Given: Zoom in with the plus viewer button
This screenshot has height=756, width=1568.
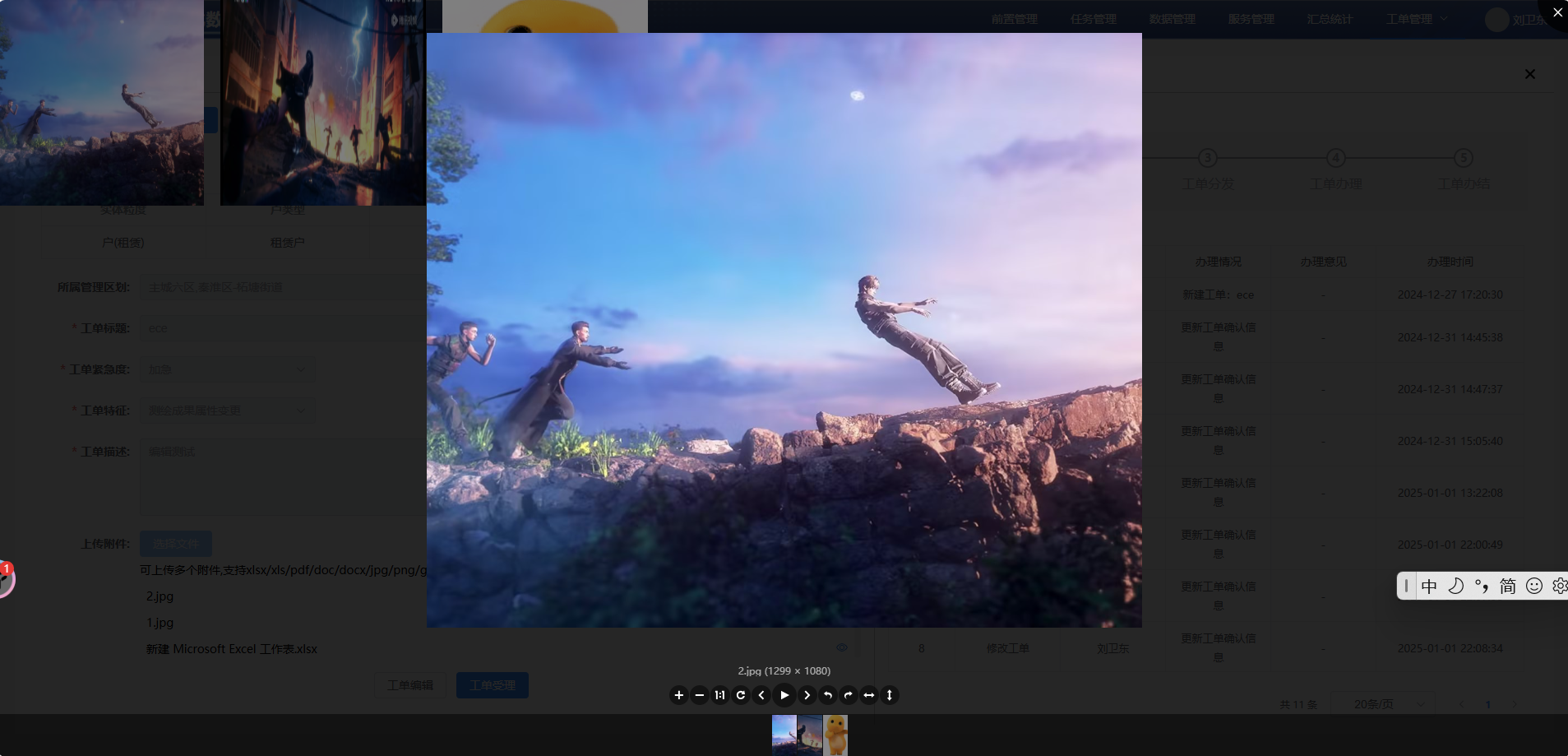Looking at the screenshot, I should click(x=678, y=695).
